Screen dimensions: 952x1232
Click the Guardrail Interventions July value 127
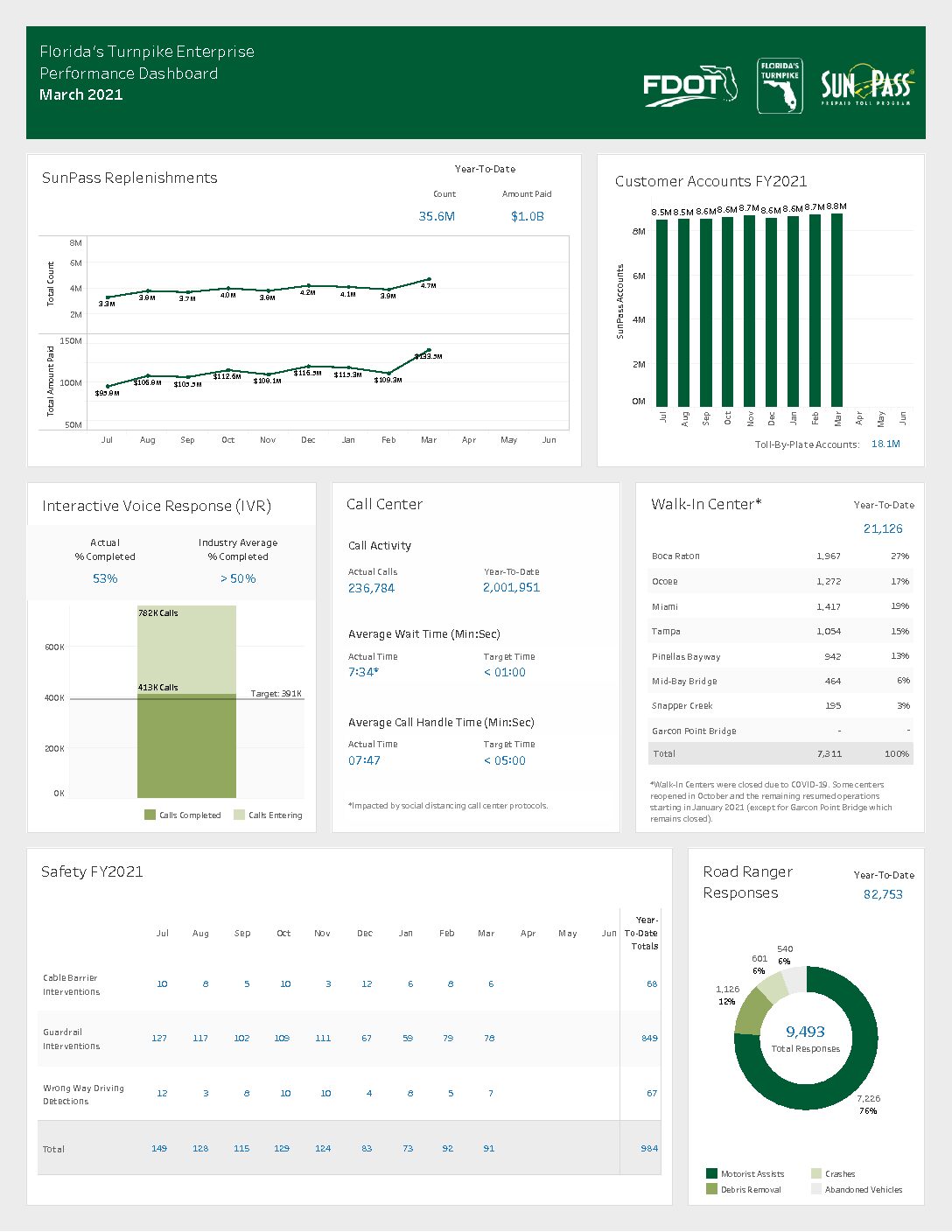pyautogui.click(x=159, y=1038)
